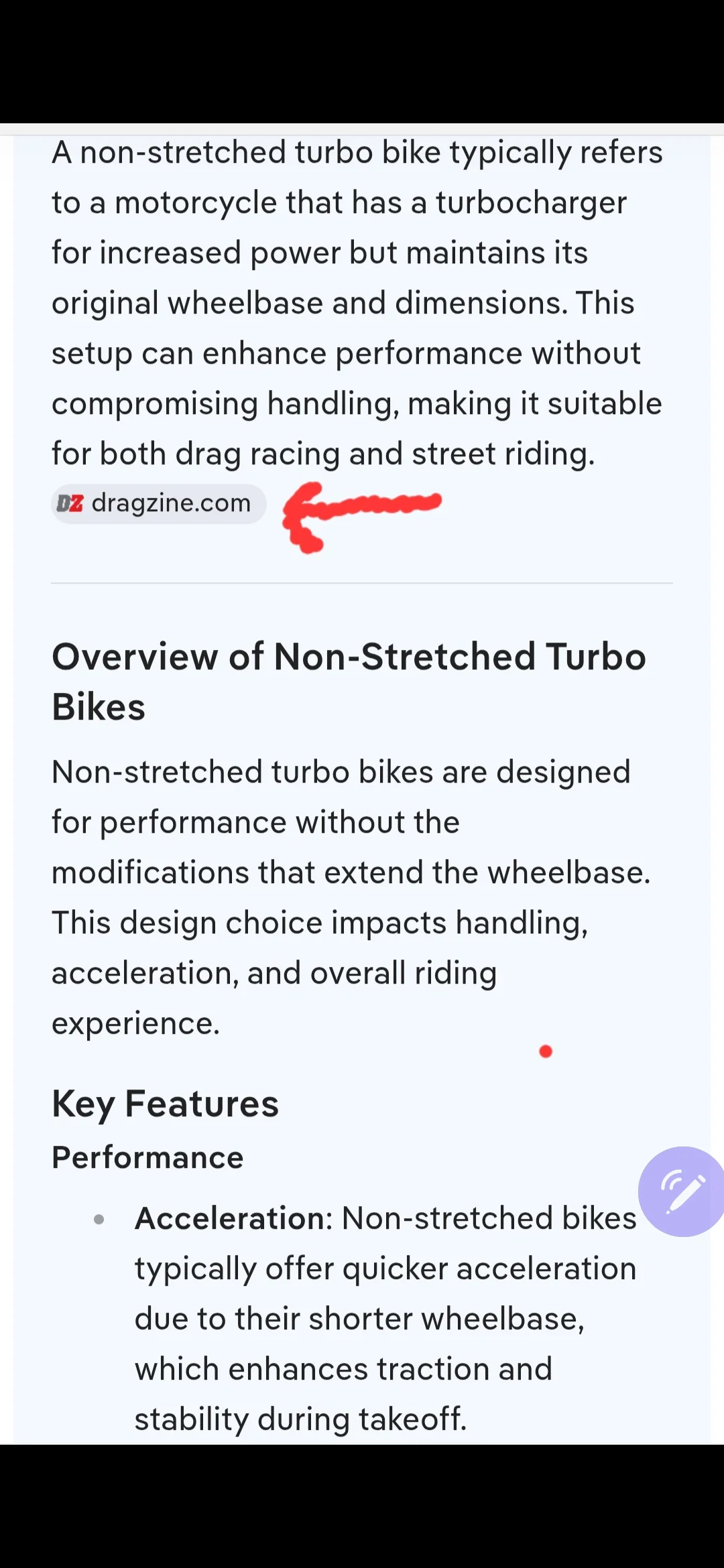Click the gray bullet point before Acceleration

[99, 1219]
